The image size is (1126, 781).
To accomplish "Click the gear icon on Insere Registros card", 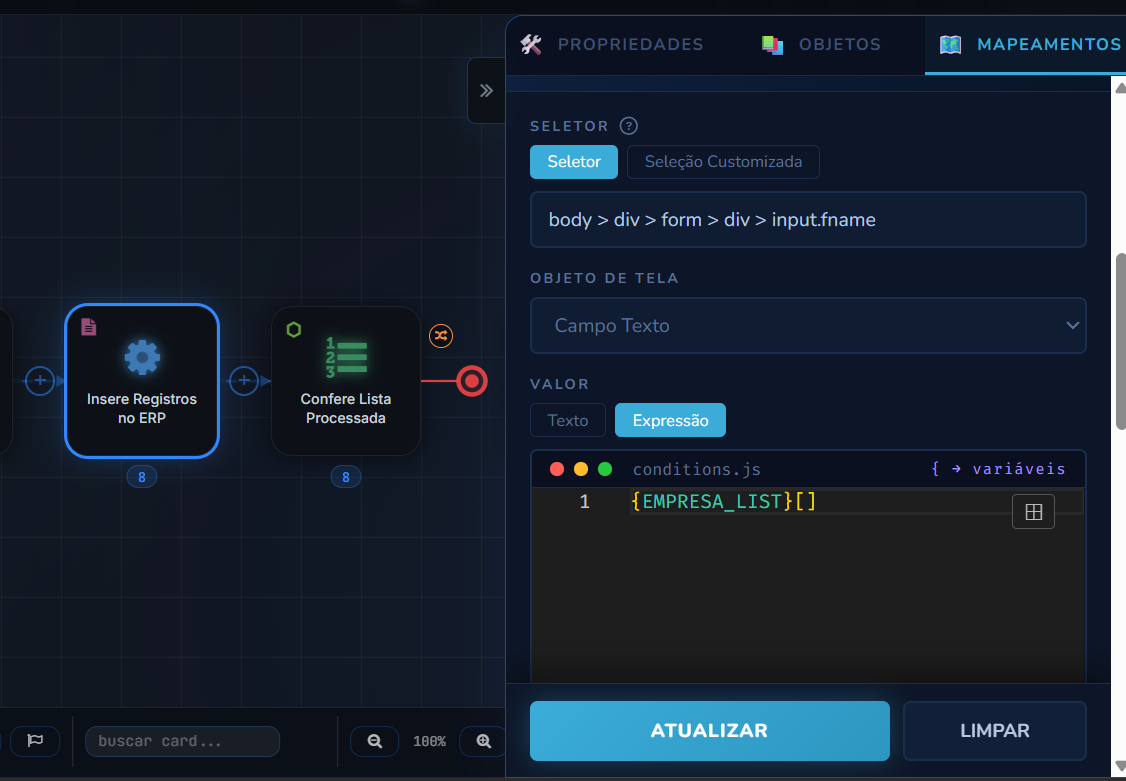I will [x=142, y=357].
